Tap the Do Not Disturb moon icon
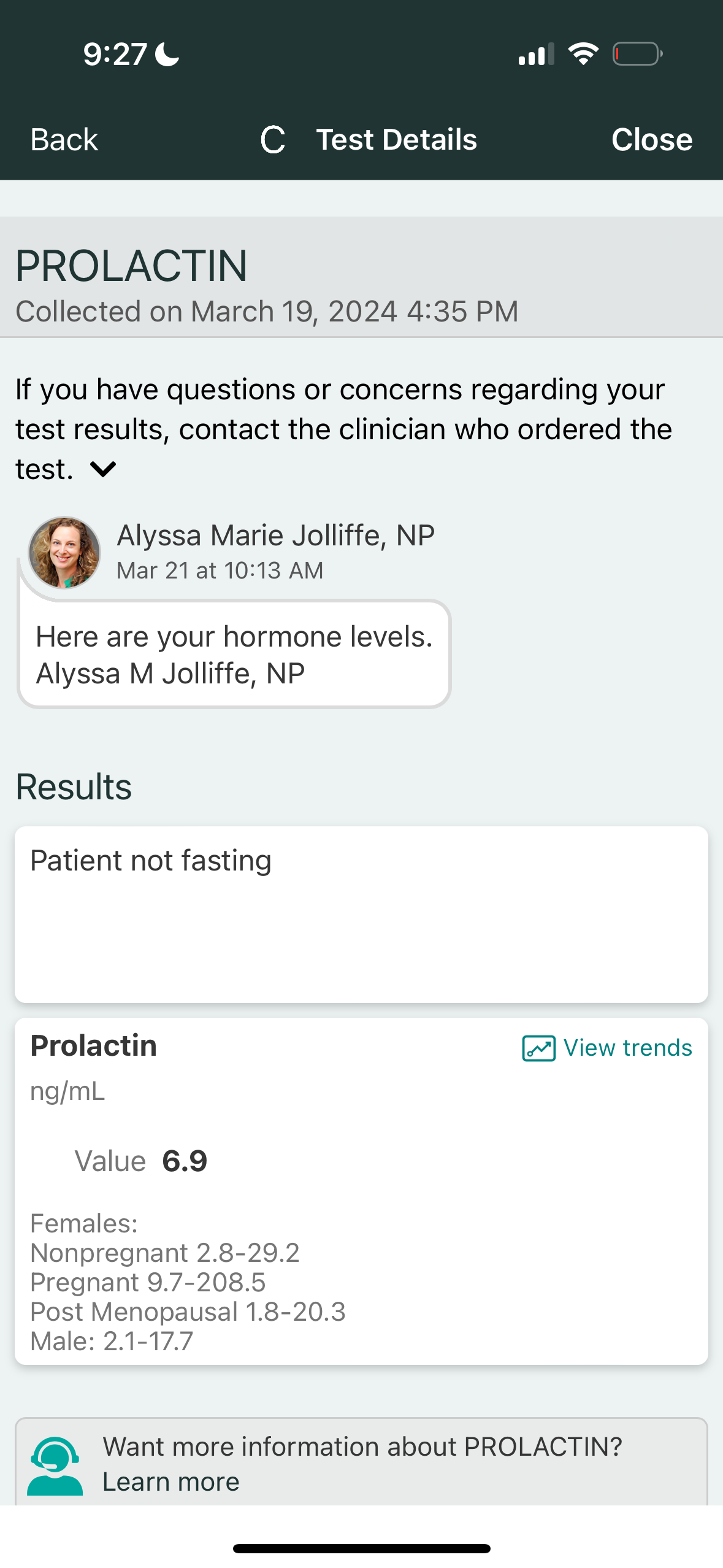The width and height of the screenshot is (723, 1568). point(167,54)
